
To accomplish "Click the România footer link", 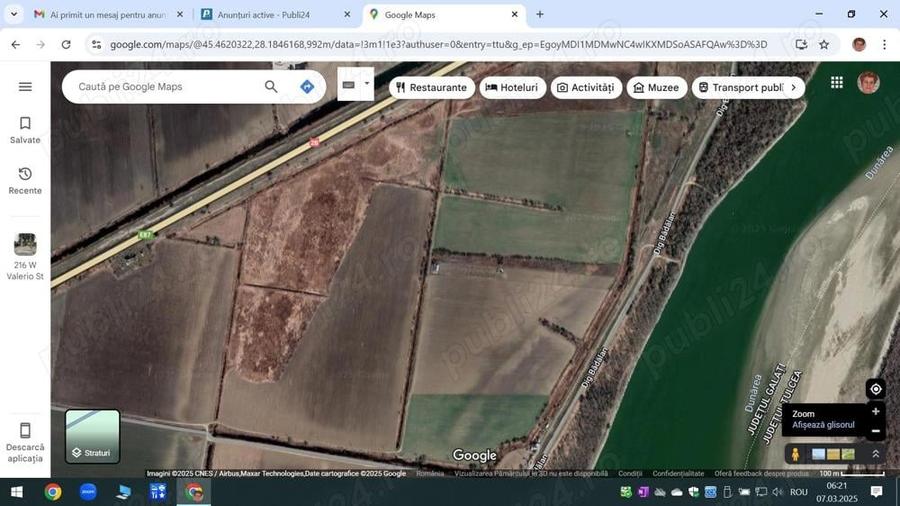I will coord(430,473).
